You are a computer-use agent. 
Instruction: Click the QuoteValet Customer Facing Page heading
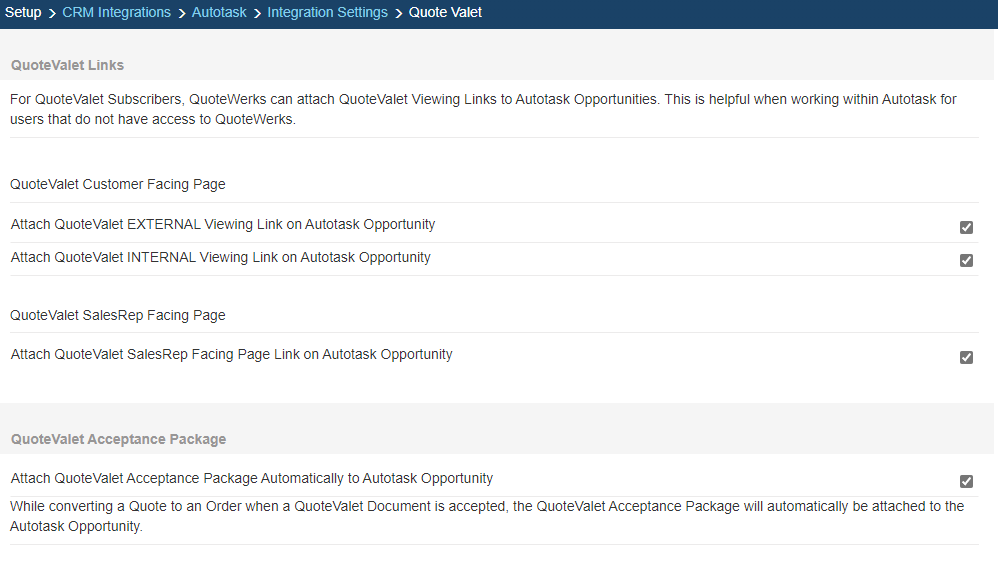(118, 184)
